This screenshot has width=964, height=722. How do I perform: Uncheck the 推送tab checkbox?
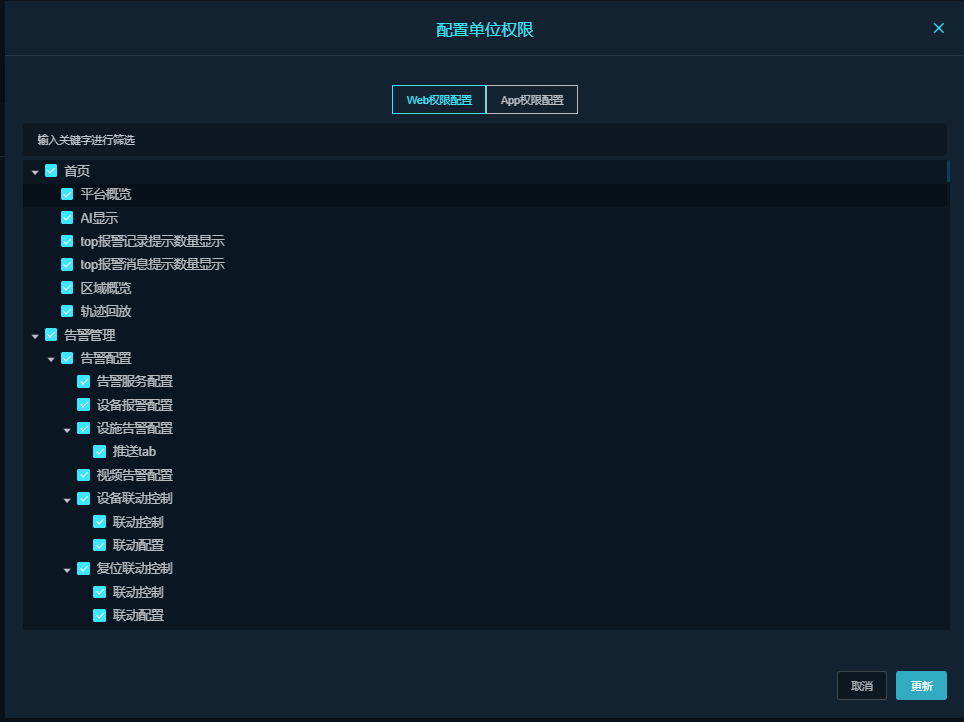click(100, 451)
